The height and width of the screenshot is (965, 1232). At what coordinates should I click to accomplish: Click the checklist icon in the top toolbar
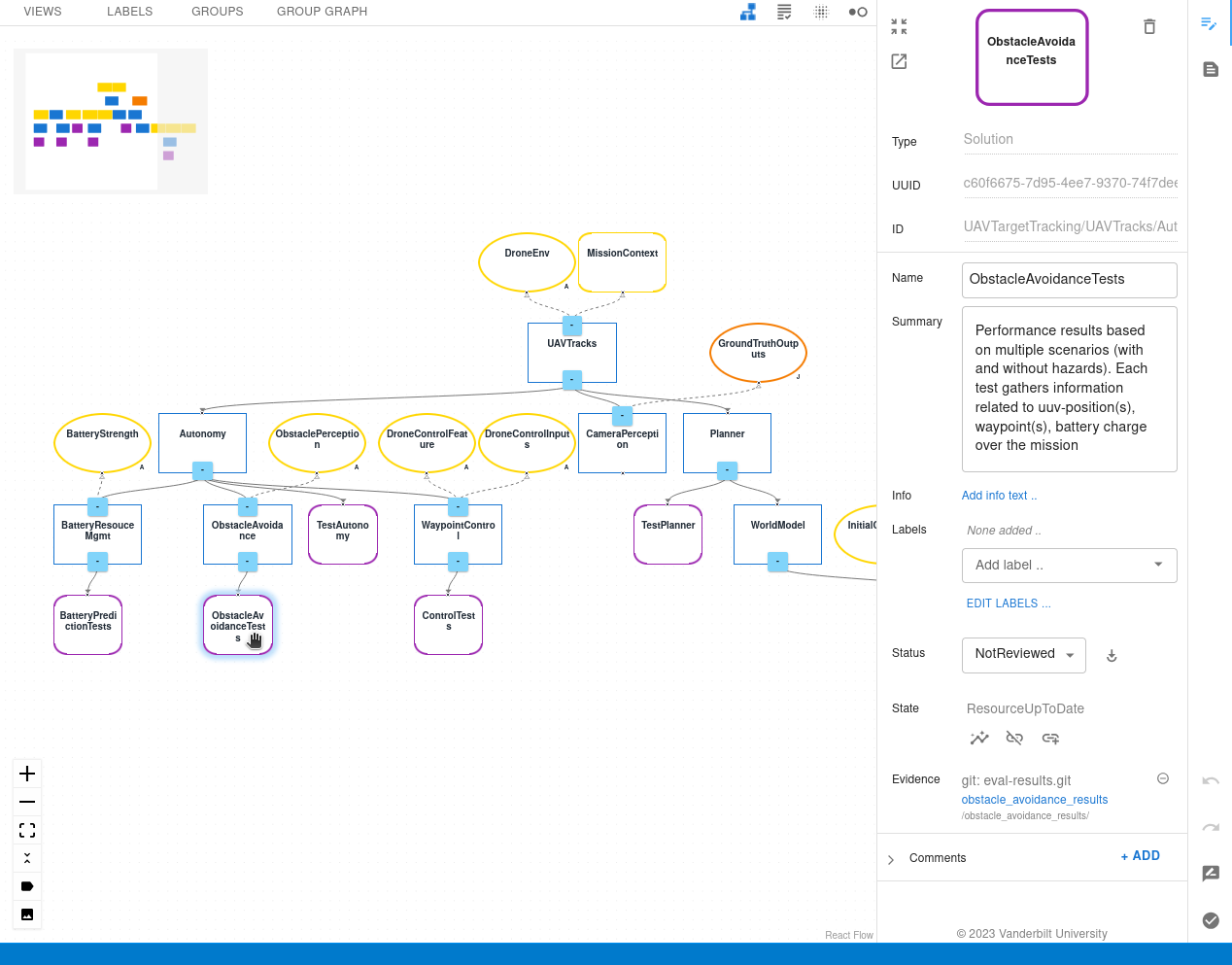(x=784, y=12)
